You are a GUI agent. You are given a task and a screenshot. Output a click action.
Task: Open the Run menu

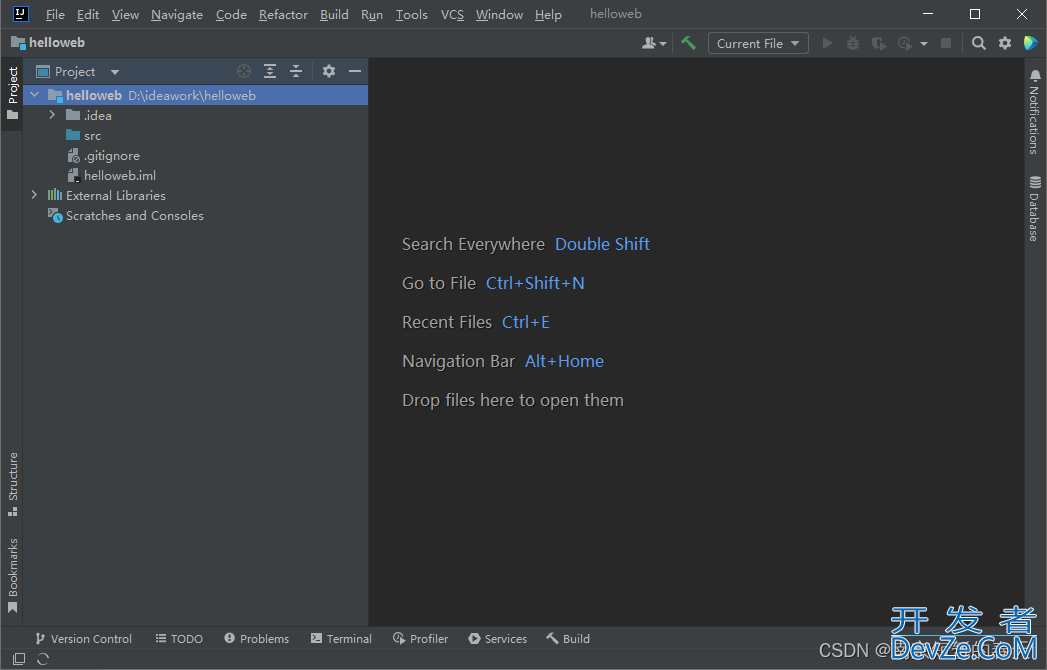coord(372,15)
